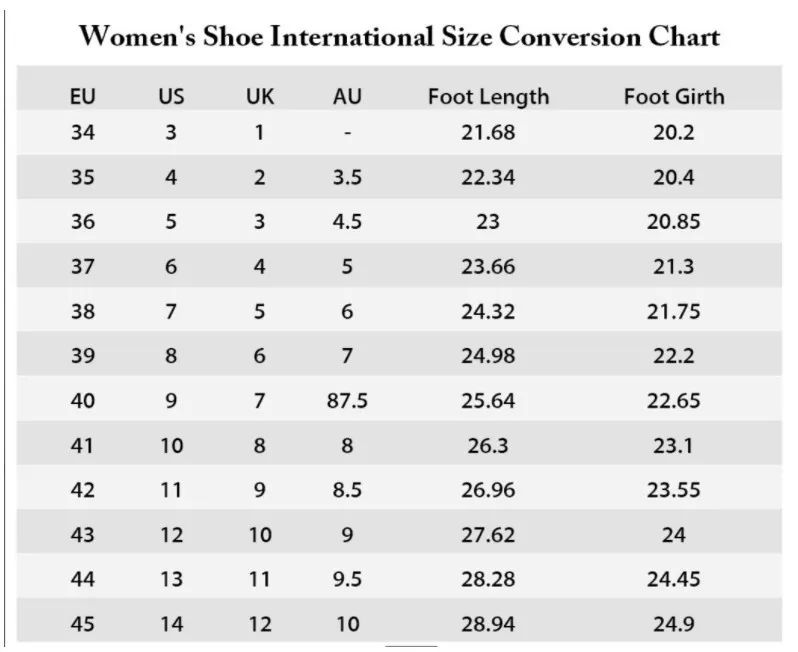This screenshot has height=652, width=798.
Task: Click foot girth value 20.85
Action: coord(673,221)
